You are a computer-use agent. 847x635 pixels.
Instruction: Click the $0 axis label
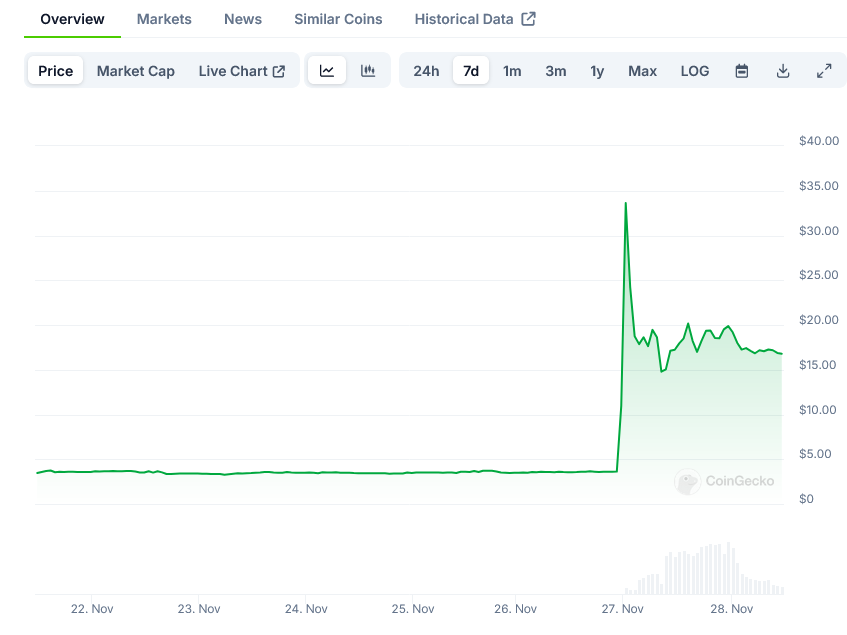point(806,499)
